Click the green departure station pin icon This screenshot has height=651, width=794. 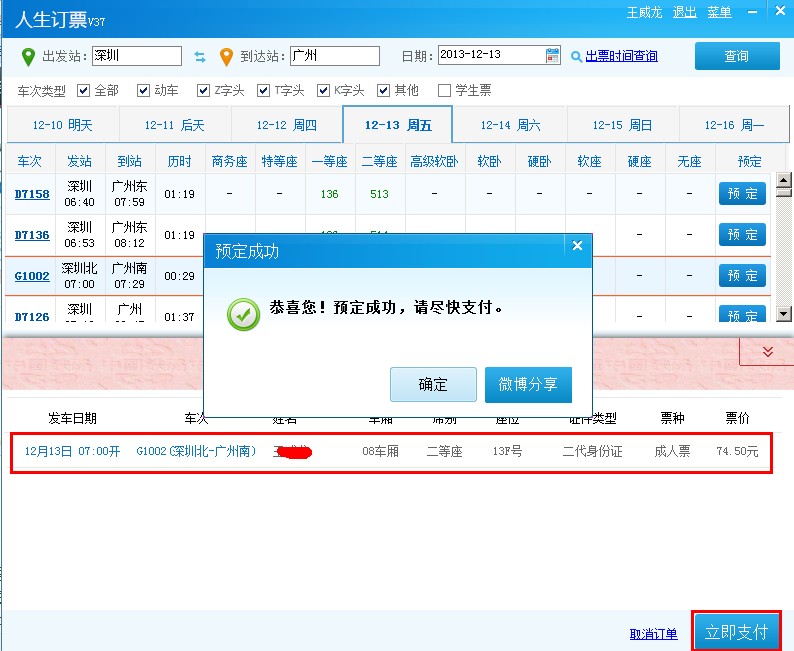pos(28,57)
